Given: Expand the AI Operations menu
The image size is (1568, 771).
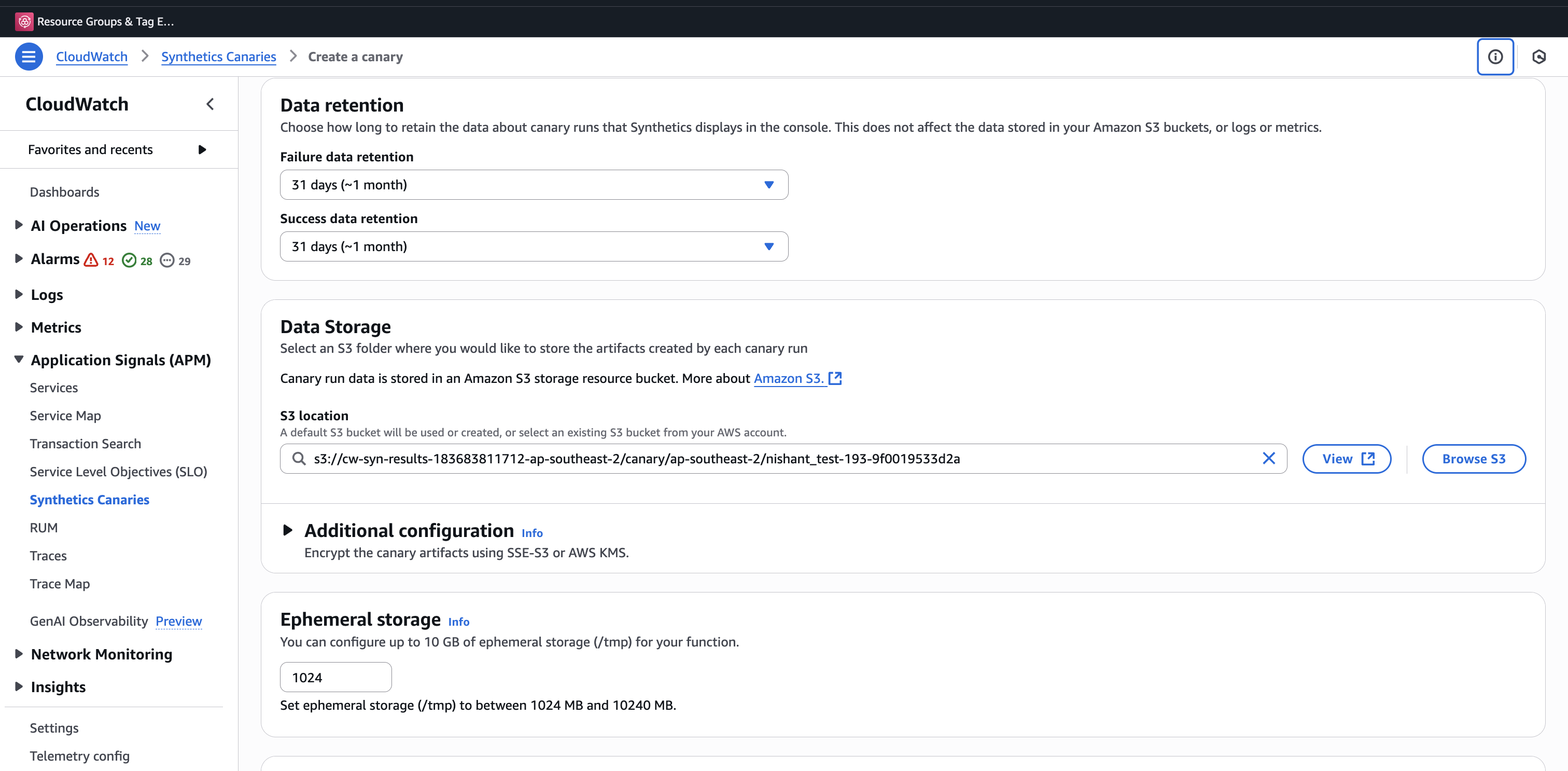Looking at the screenshot, I should (18, 225).
